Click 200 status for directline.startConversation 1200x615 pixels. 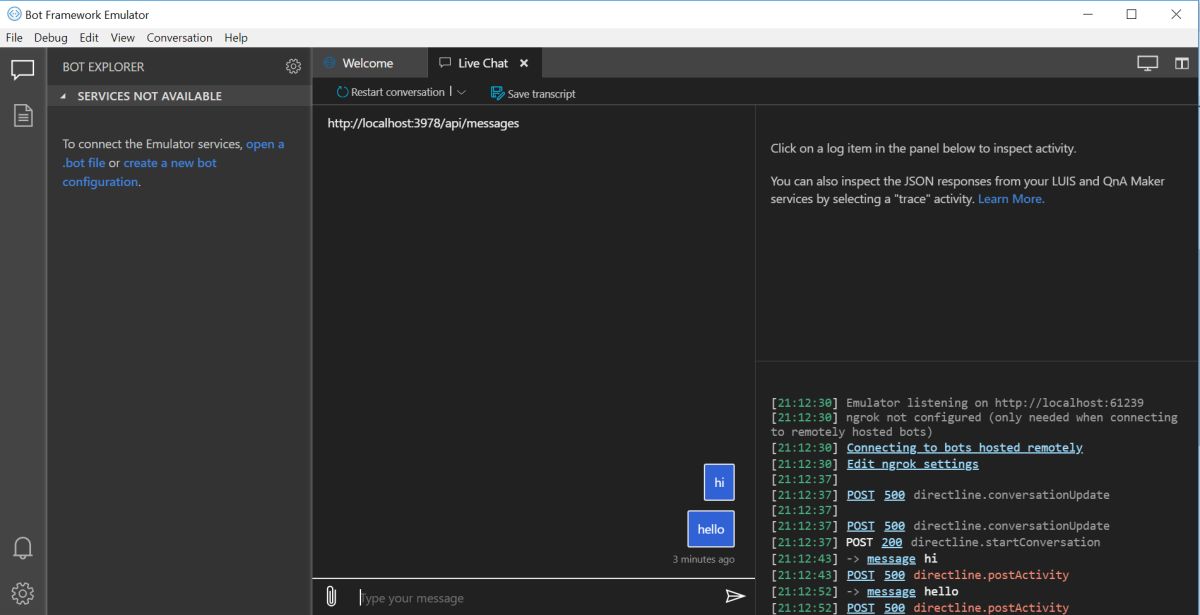[x=891, y=542]
